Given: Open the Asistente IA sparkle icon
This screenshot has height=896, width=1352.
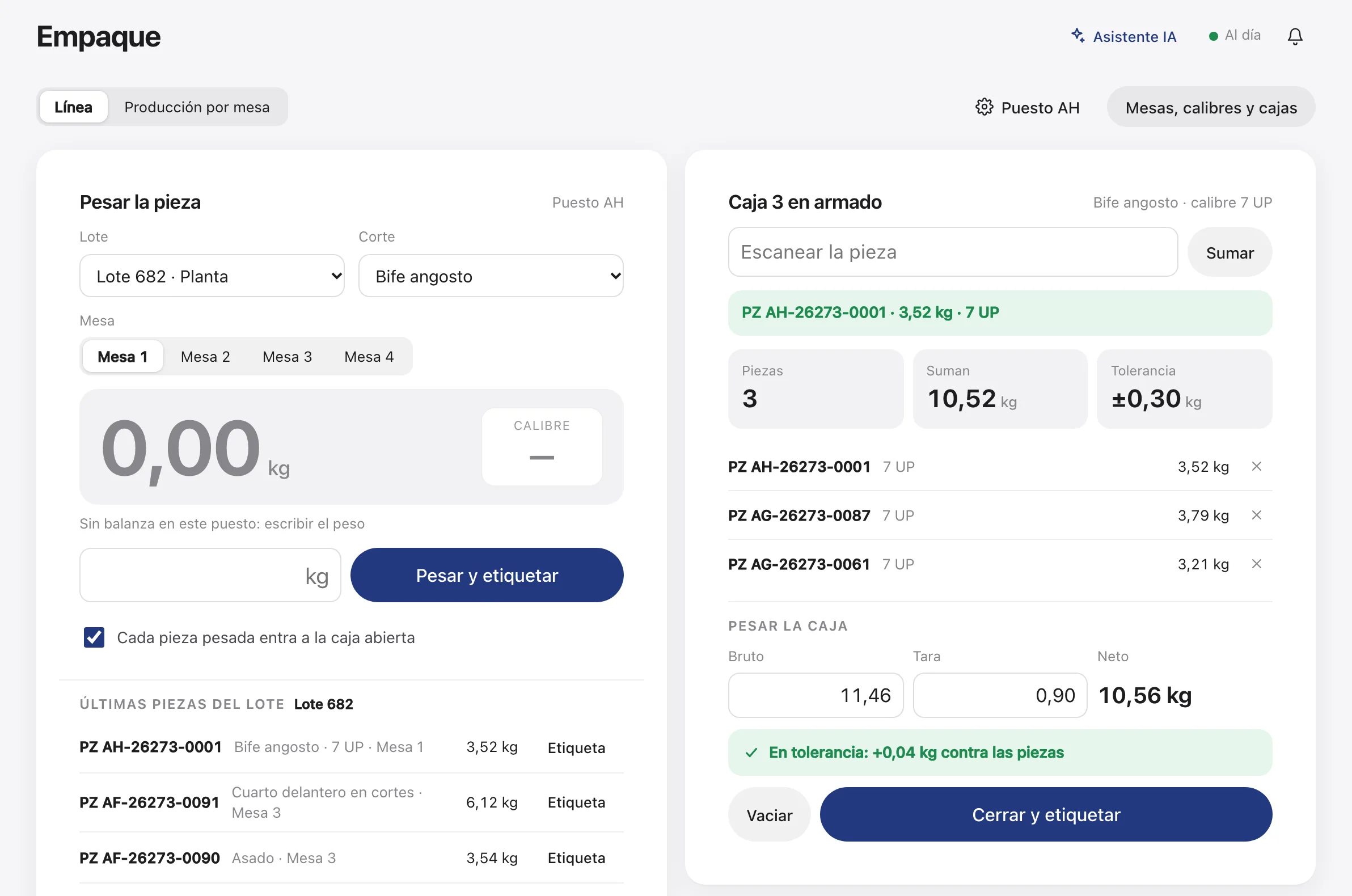Looking at the screenshot, I should 1078,35.
